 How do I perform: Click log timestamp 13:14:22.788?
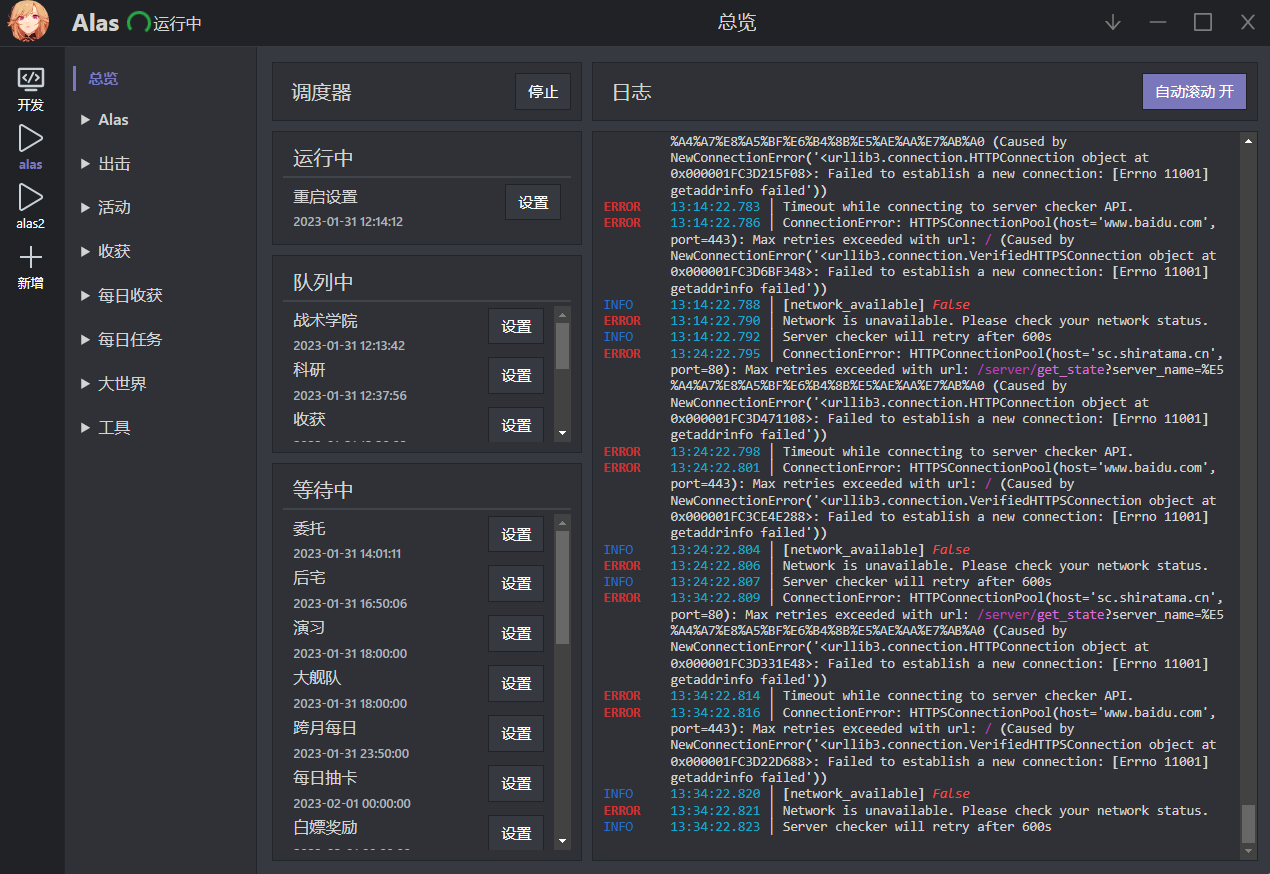pyautogui.click(x=715, y=305)
